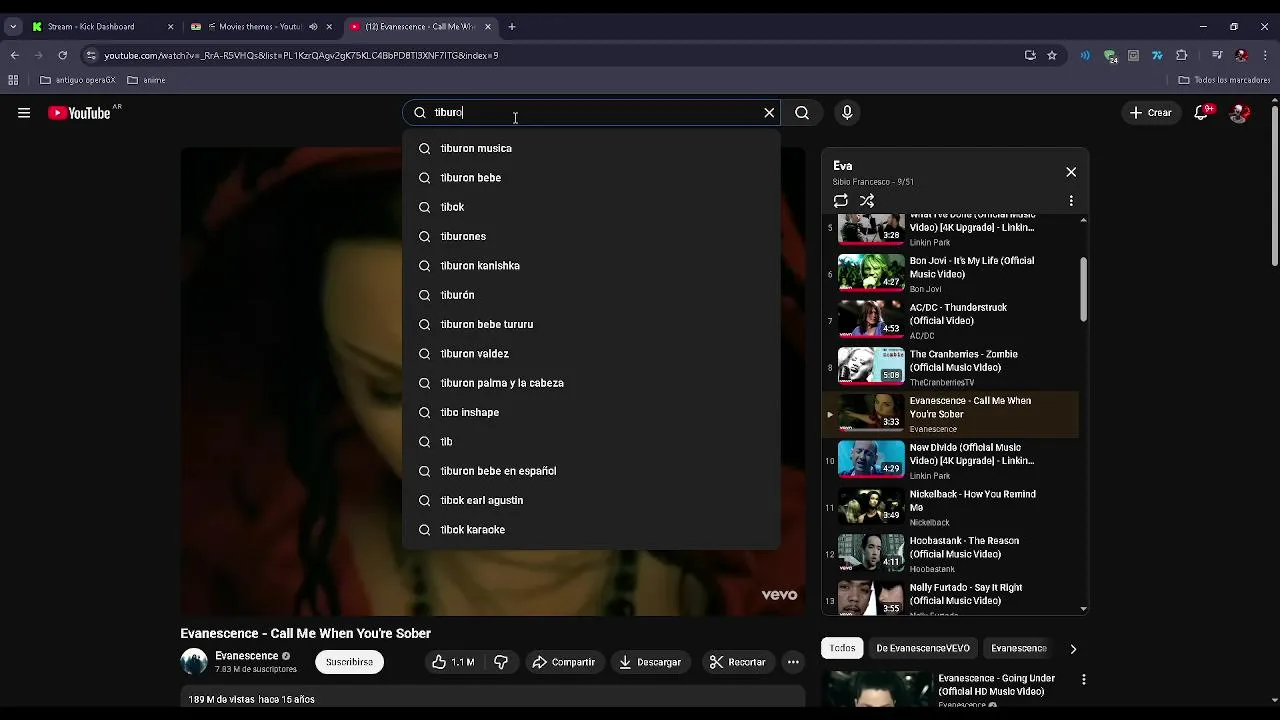Toggle playlist shuffle
The image size is (1280, 720).
(x=867, y=201)
